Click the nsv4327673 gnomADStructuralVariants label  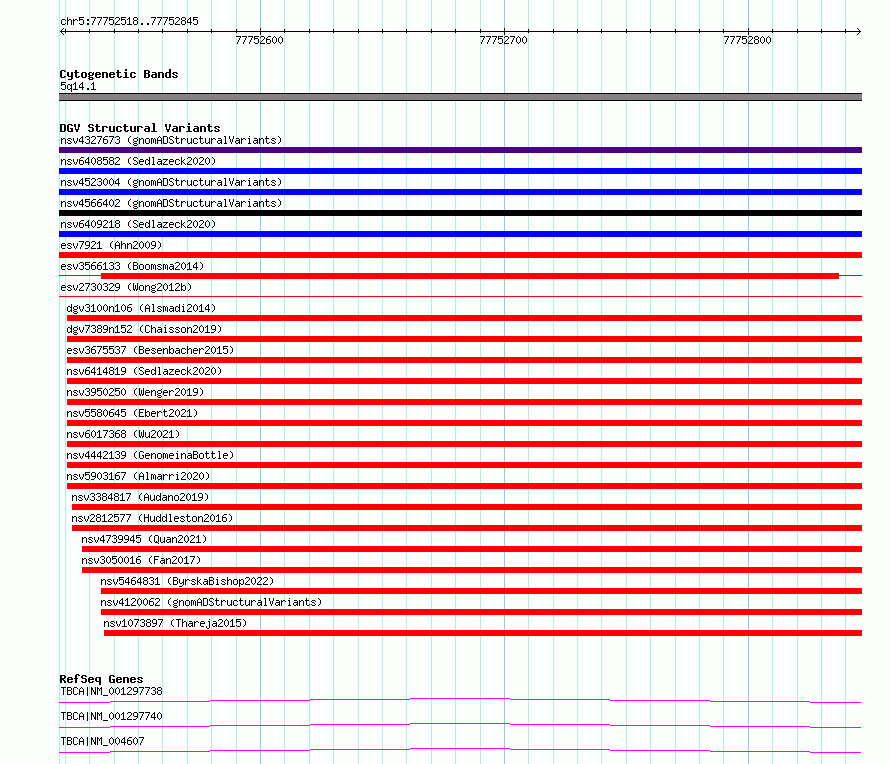(171, 140)
